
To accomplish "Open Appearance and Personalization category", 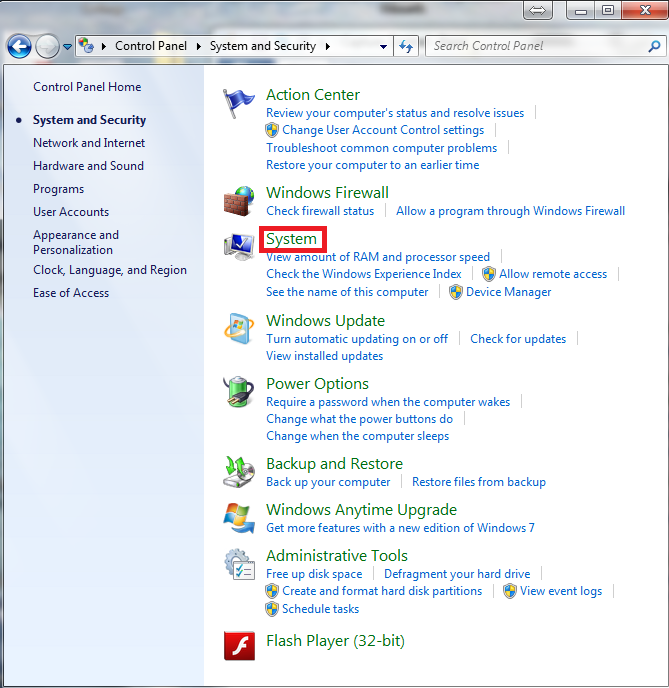I will pyautogui.click(x=76, y=242).
